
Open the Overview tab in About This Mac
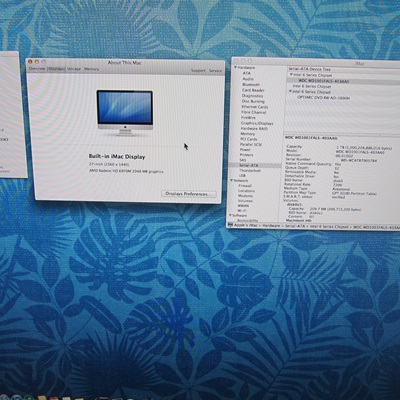[37, 69]
